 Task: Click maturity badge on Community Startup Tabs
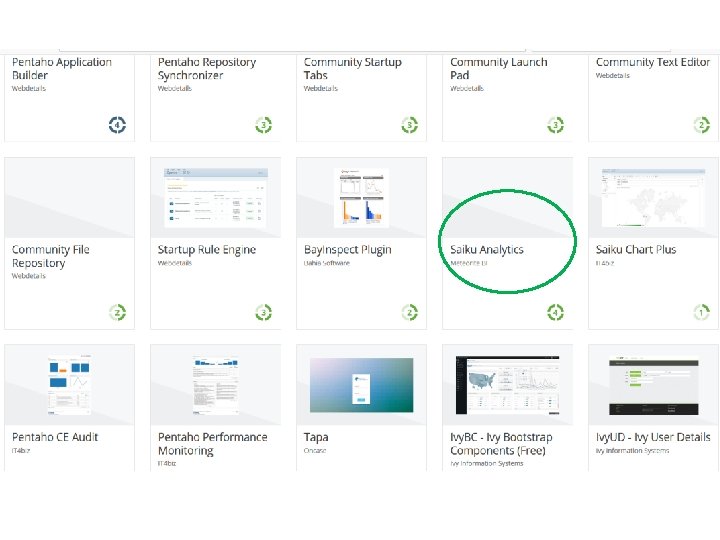[x=410, y=124]
